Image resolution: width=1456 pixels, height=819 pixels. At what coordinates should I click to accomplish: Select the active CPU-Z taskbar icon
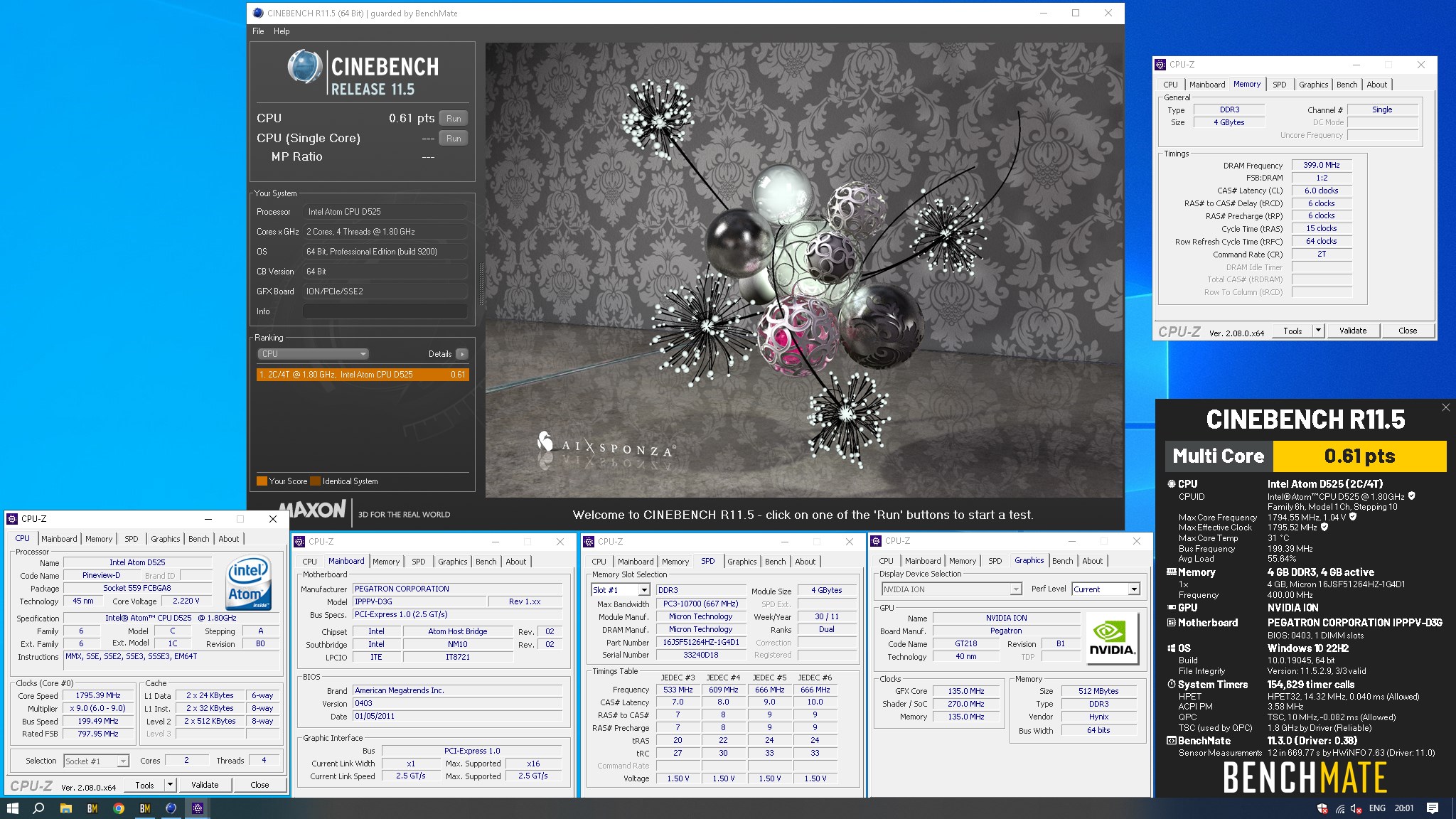(x=198, y=808)
